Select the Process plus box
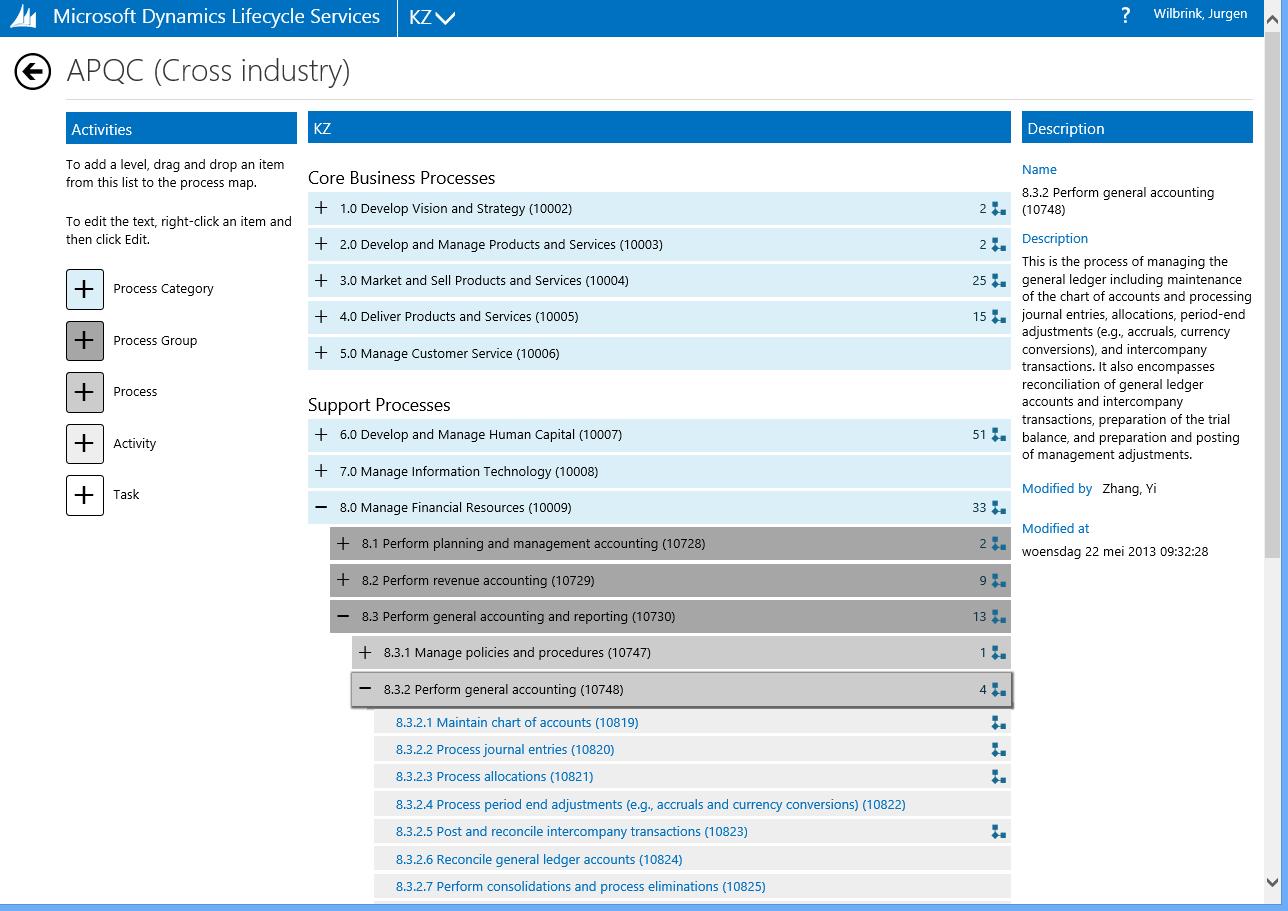 coord(85,392)
